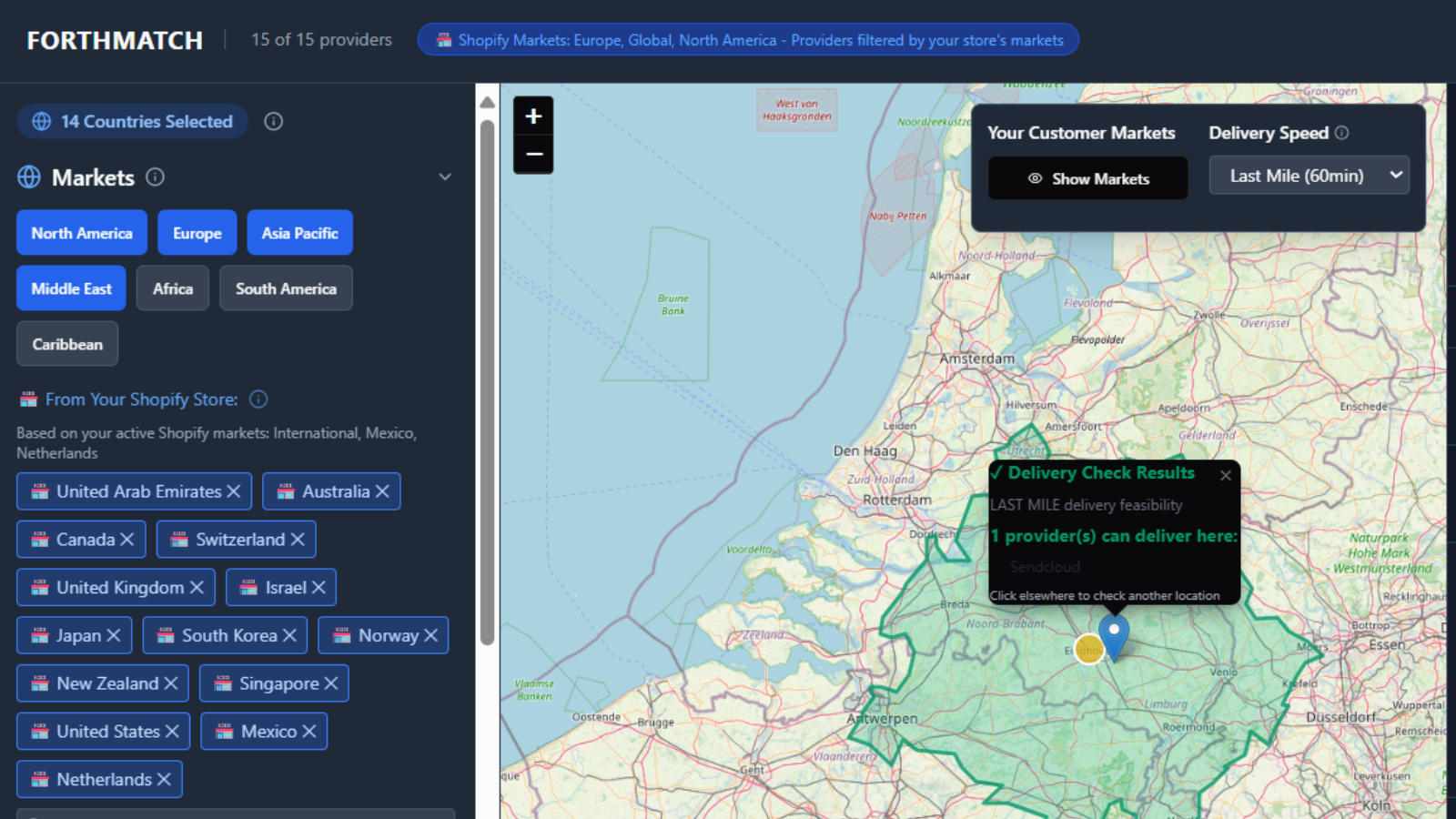Screen dimensions: 1456x819
Task: Click the blue map pin marker
Action: tap(1114, 634)
